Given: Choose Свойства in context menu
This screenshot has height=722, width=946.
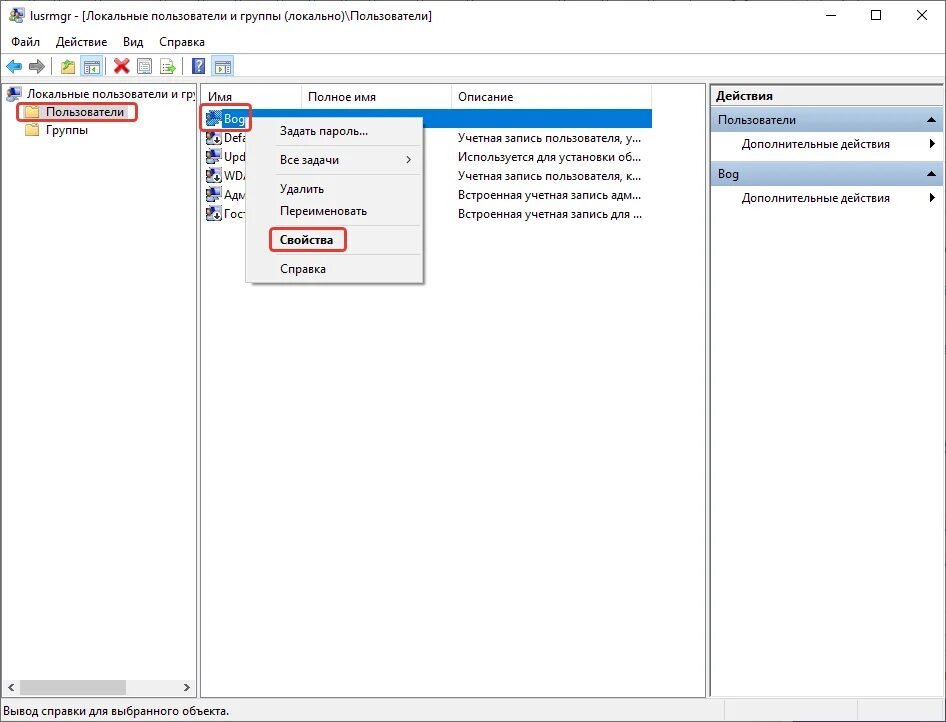Looking at the screenshot, I should tap(335, 240).
